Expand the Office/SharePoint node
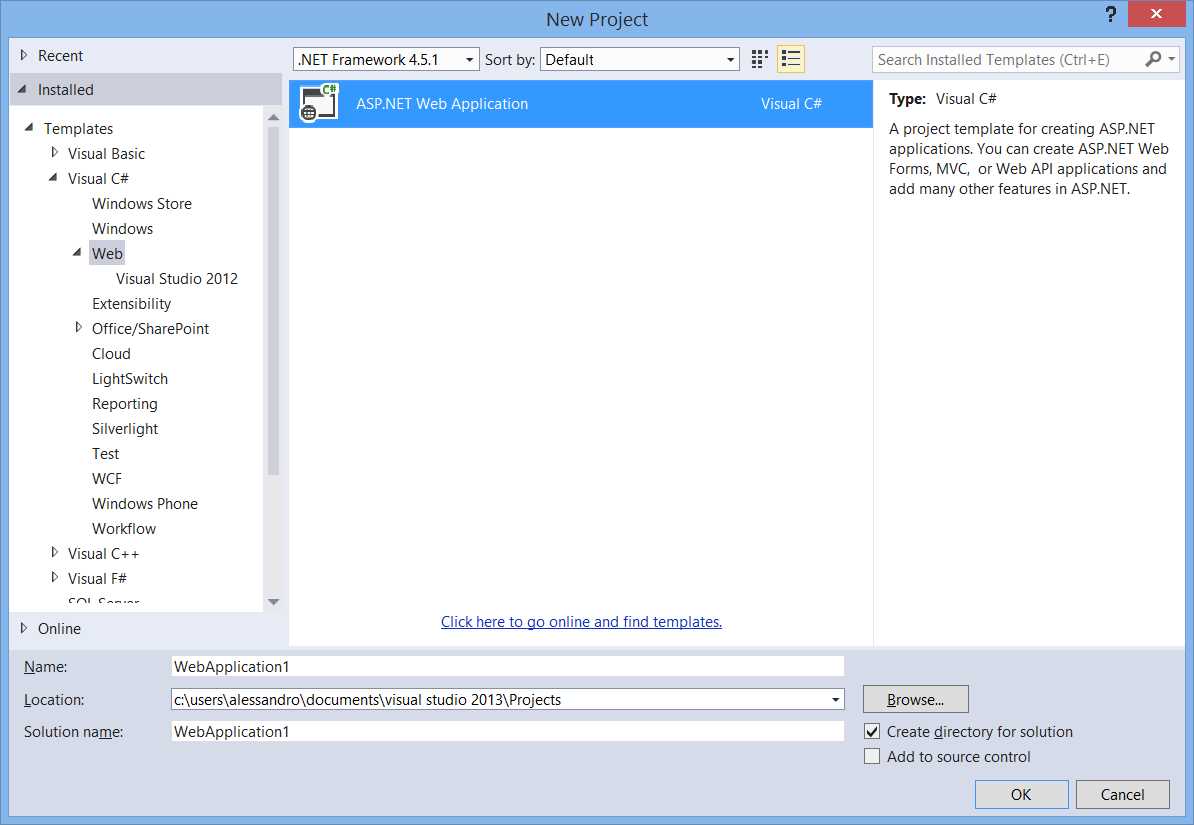1194x825 pixels. [x=79, y=328]
